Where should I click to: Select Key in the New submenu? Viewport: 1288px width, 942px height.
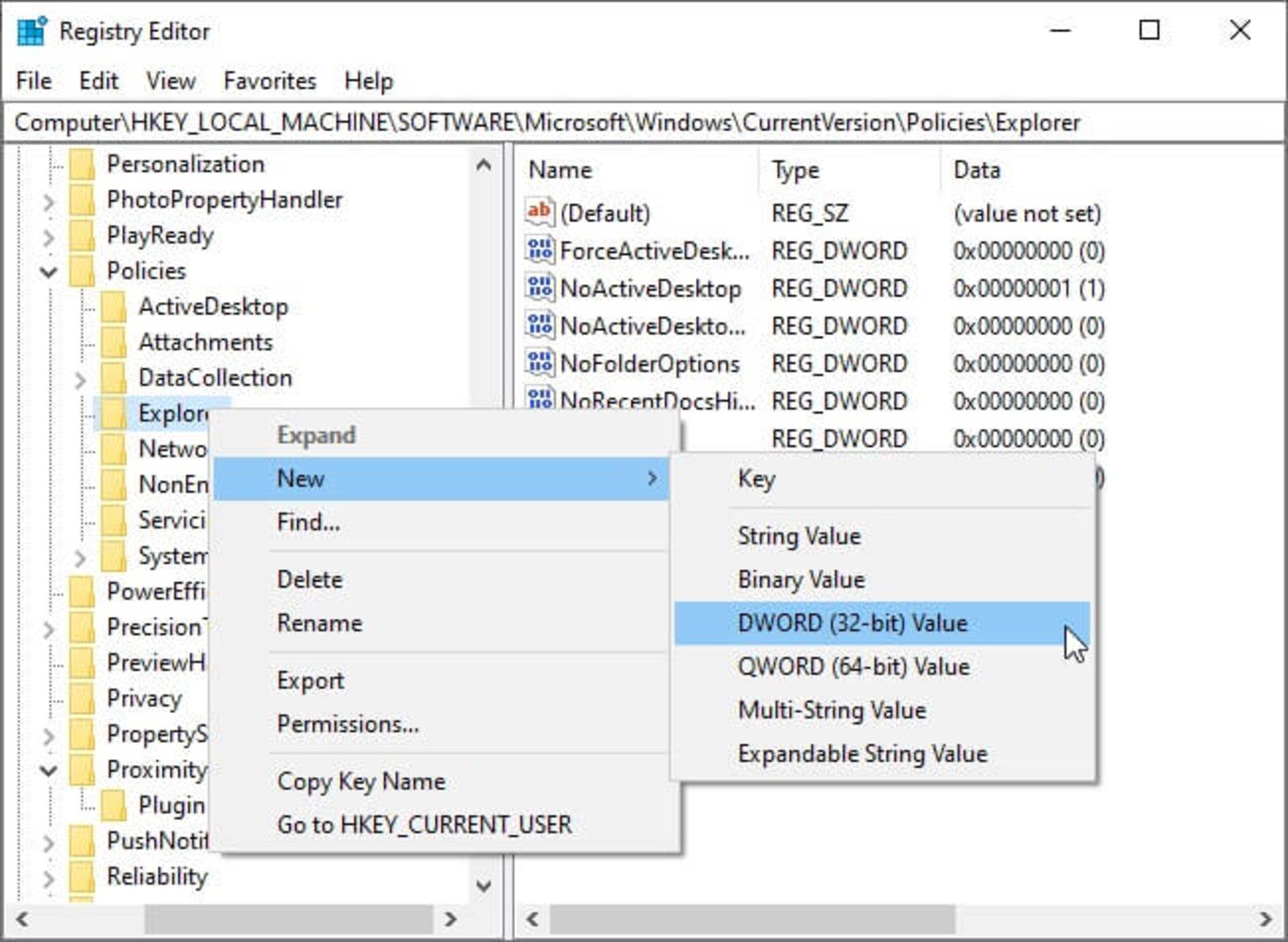[x=882, y=479]
